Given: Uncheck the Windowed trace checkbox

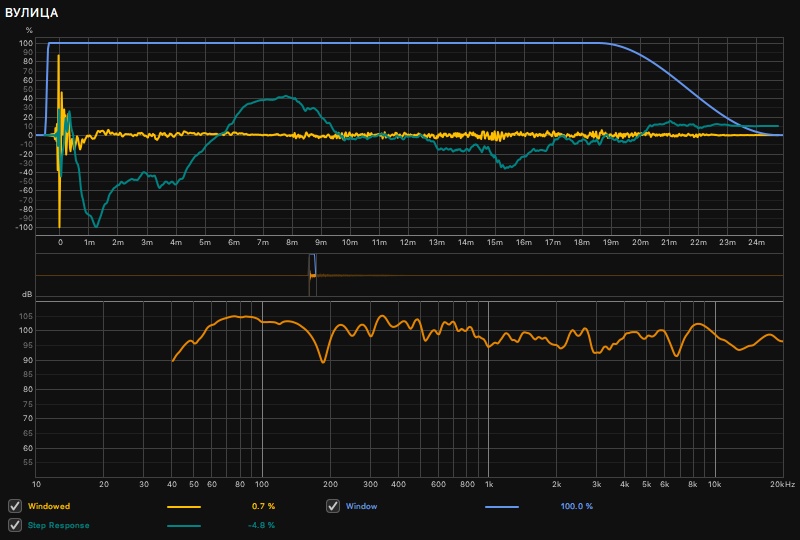Looking at the screenshot, I should click(15, 506).
